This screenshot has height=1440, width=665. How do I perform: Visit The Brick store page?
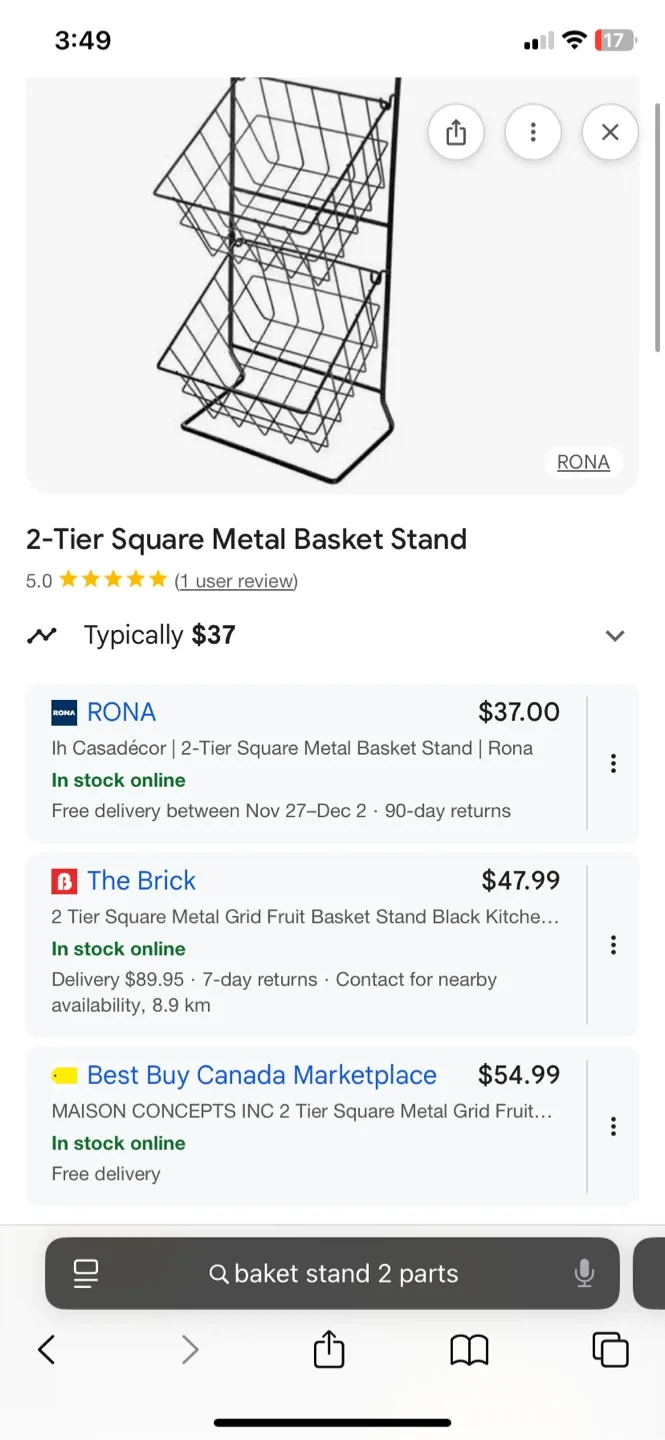click(141, 881)
